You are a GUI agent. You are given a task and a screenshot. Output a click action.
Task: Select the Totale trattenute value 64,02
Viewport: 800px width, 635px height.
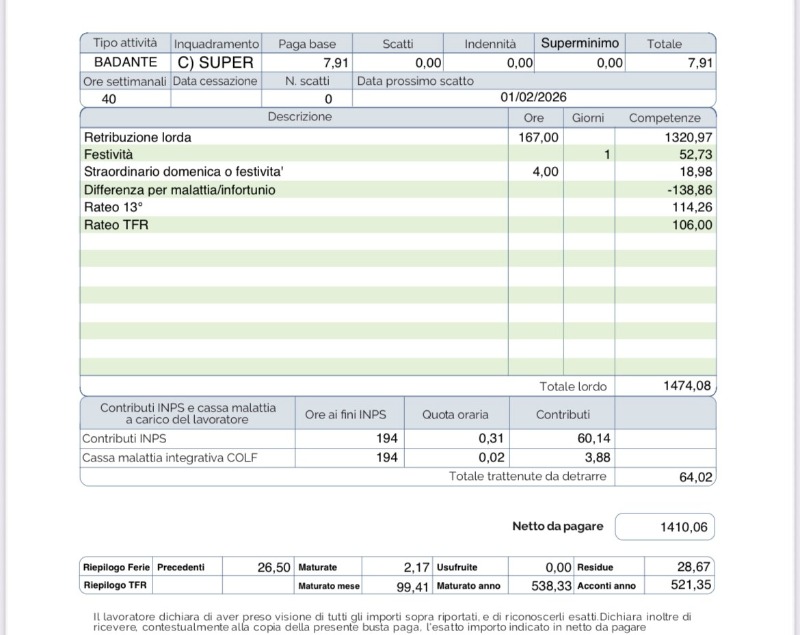(695, 478)
